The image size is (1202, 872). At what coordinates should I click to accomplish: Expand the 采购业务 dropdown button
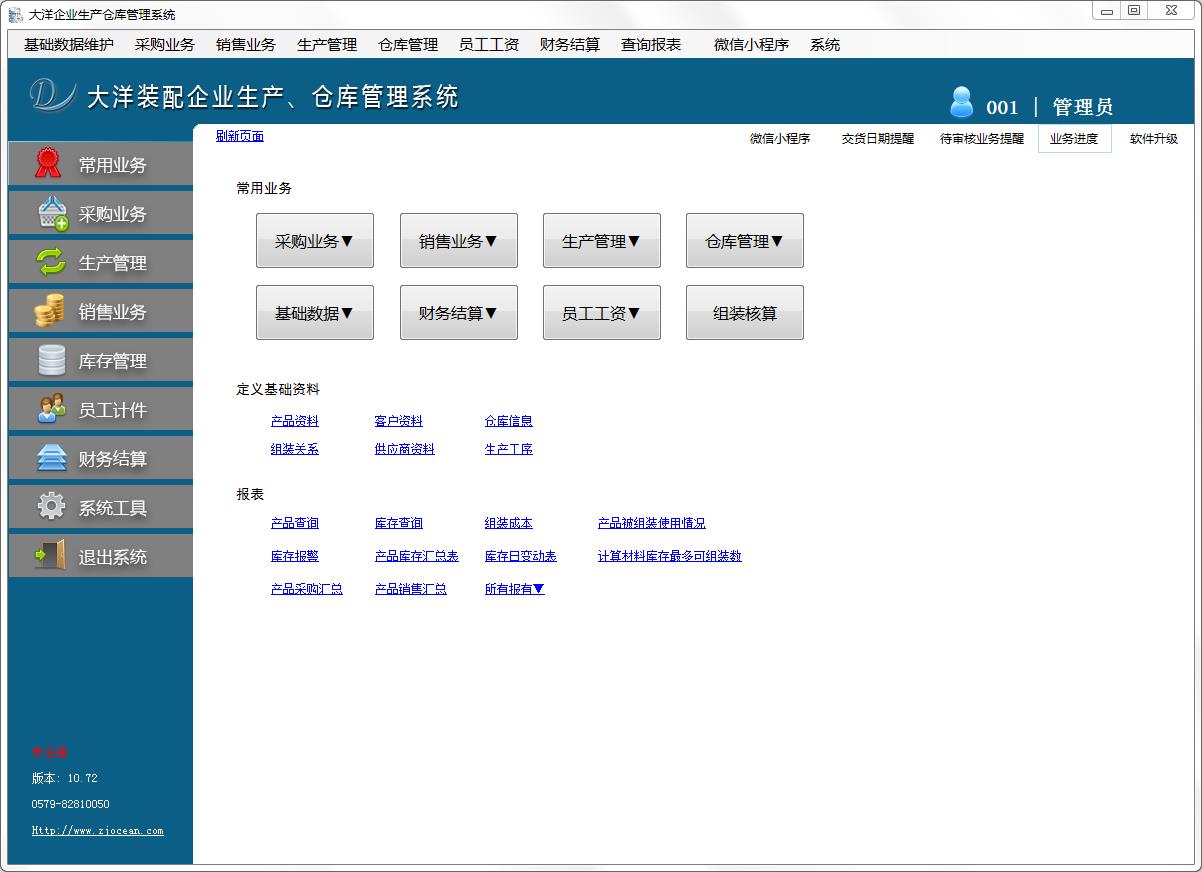(315, 240)
